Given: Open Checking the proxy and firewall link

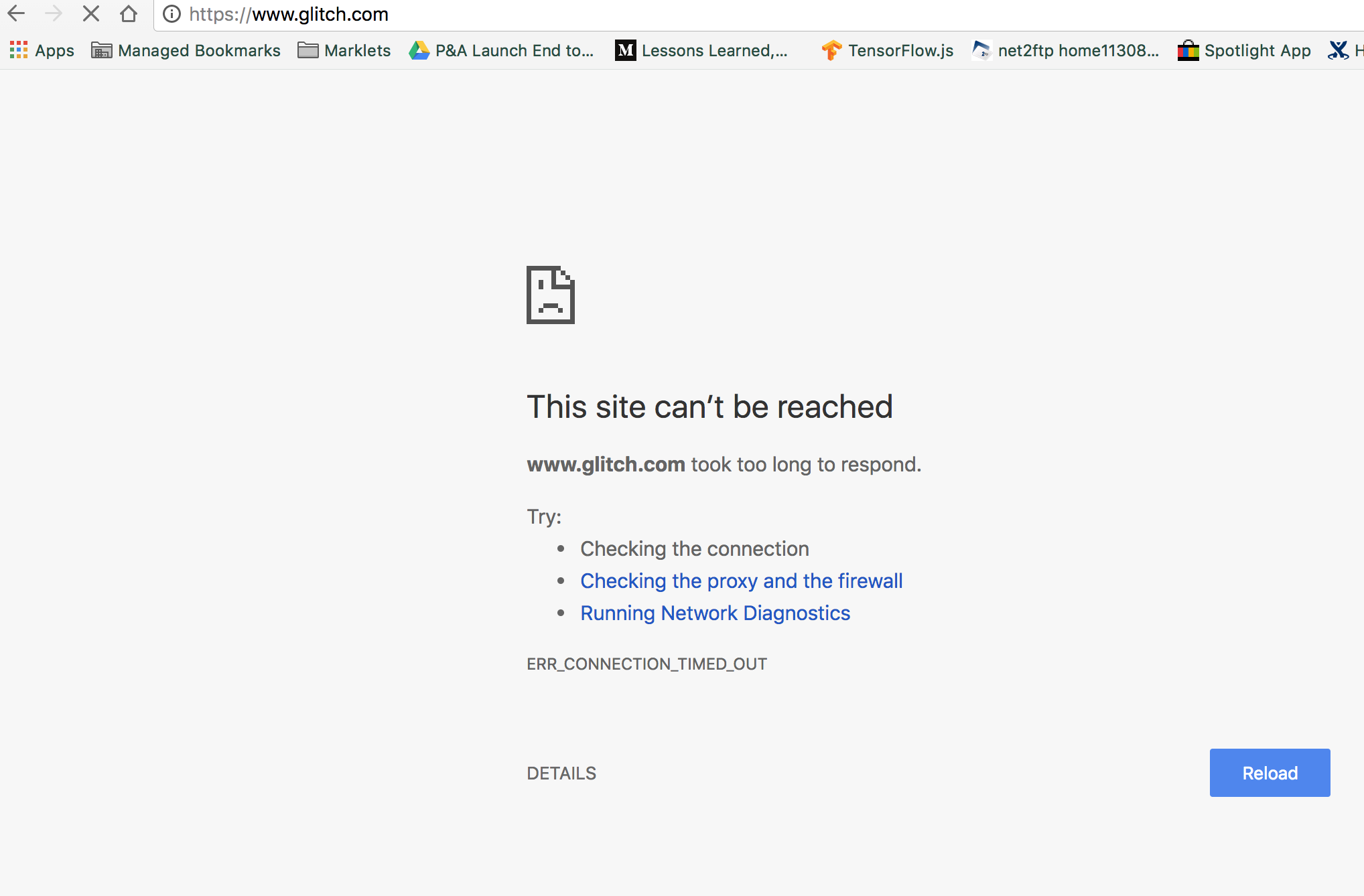Looking at the screenshot, I should [741, 581].
